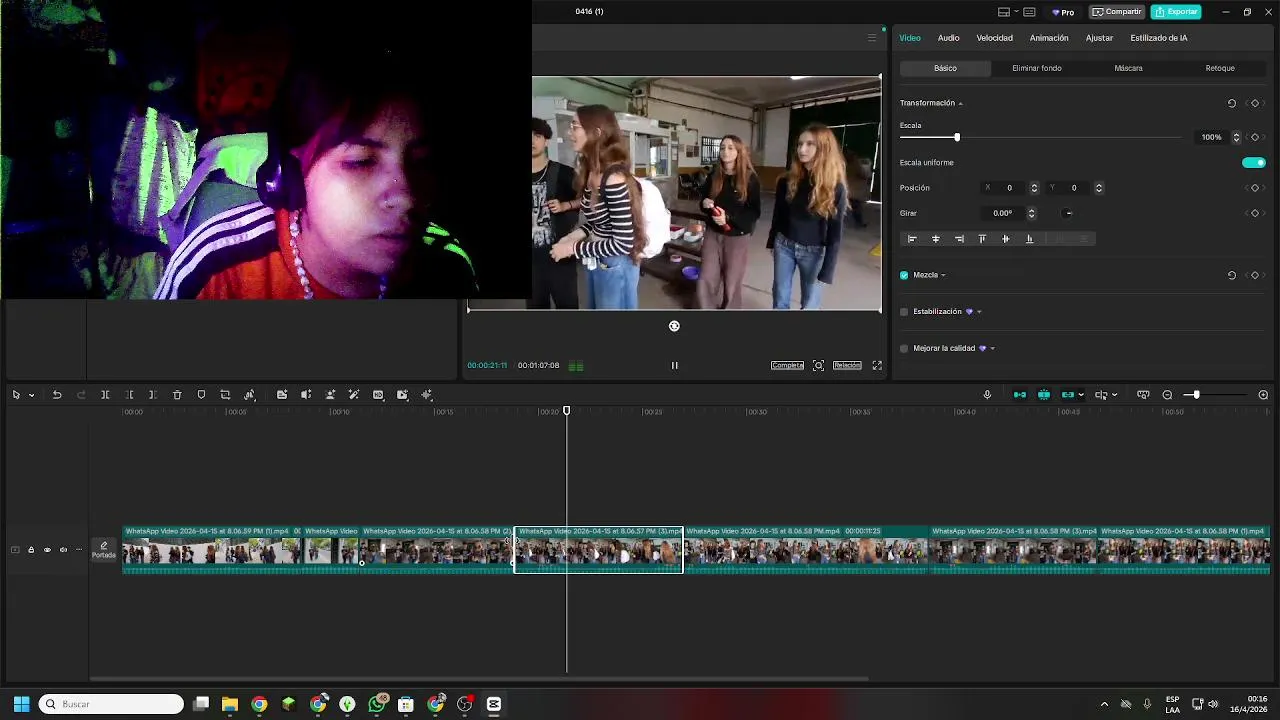The width and height of the screenshot is (1280, 720).
Task: Click the marker shield icon in toolbar
Action: pyautogui.click(x=201, y=395)
